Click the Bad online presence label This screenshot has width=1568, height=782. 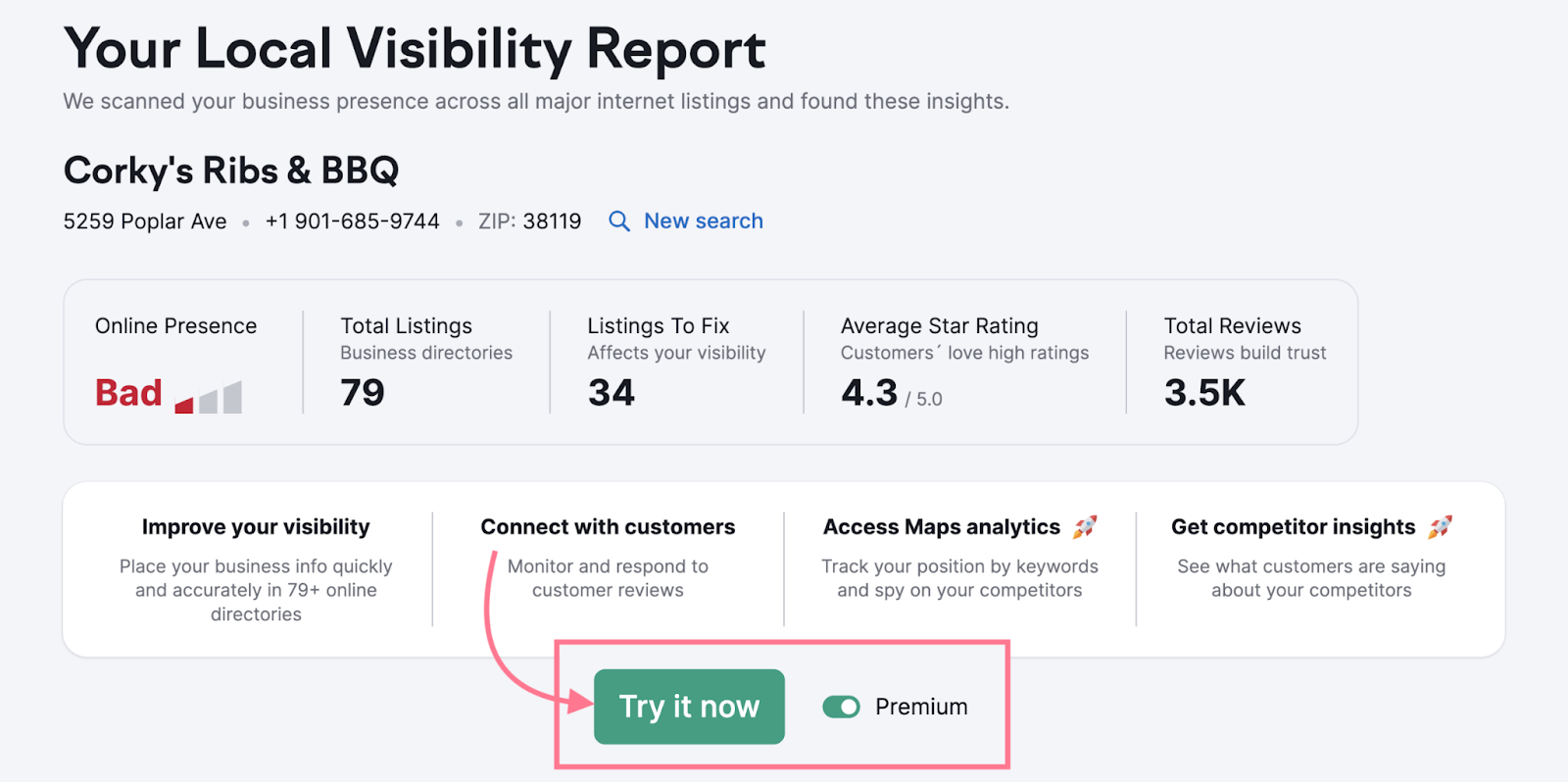pyautogui.click(x=128, y=393)
